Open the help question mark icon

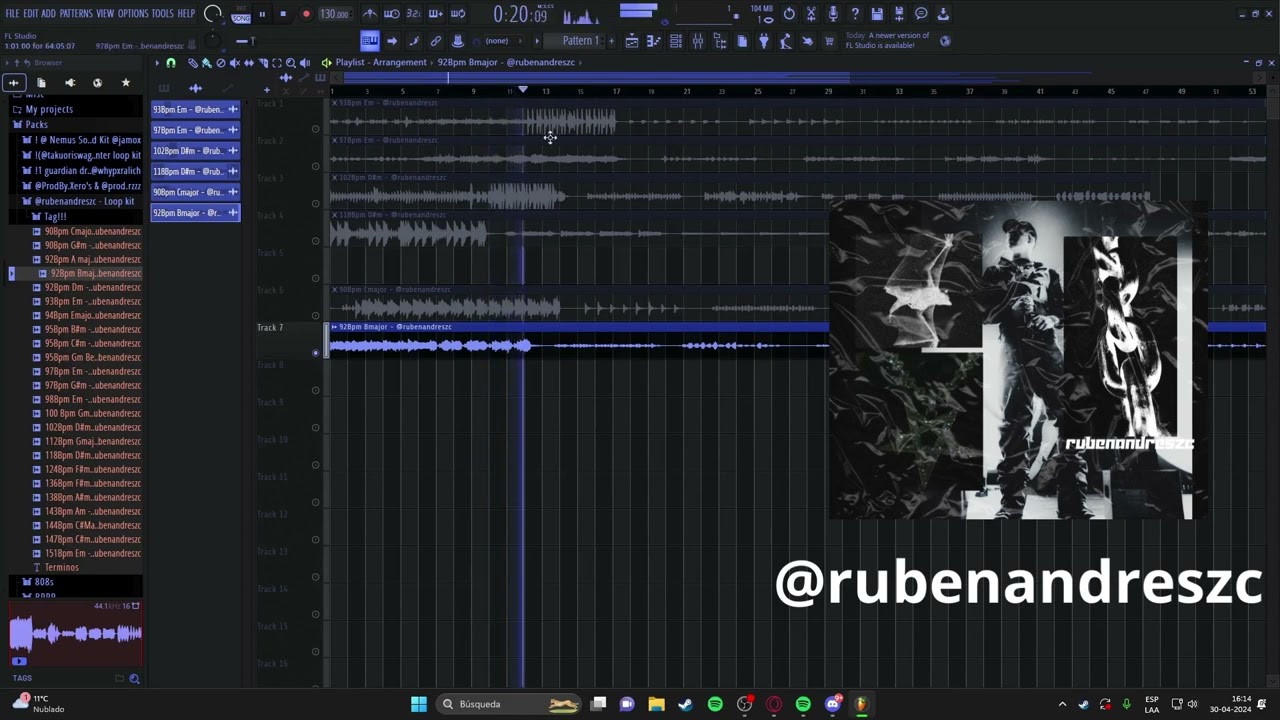(x=855, y=14)
